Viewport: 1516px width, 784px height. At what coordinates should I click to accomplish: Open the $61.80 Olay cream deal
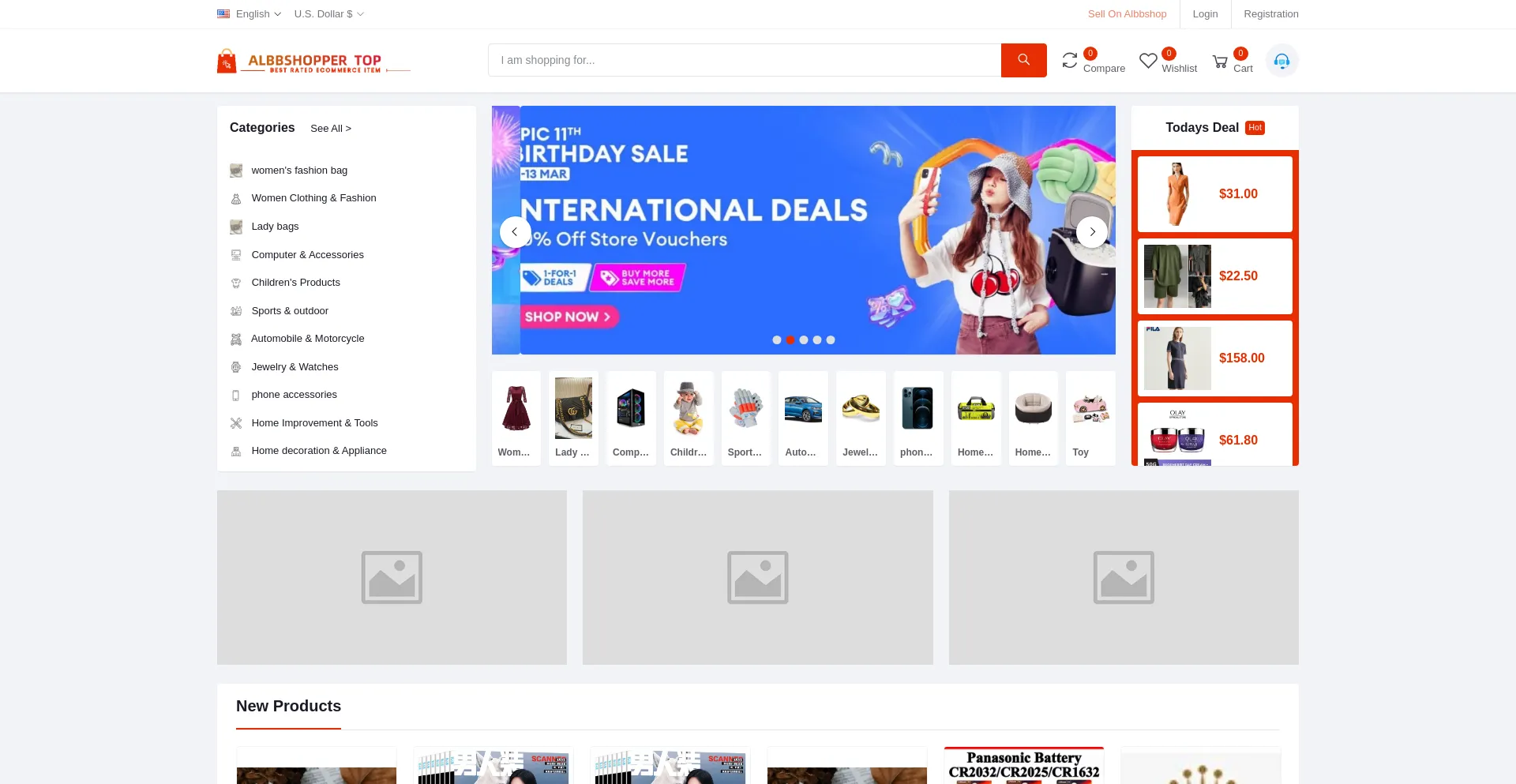[x=1214, y=434]
